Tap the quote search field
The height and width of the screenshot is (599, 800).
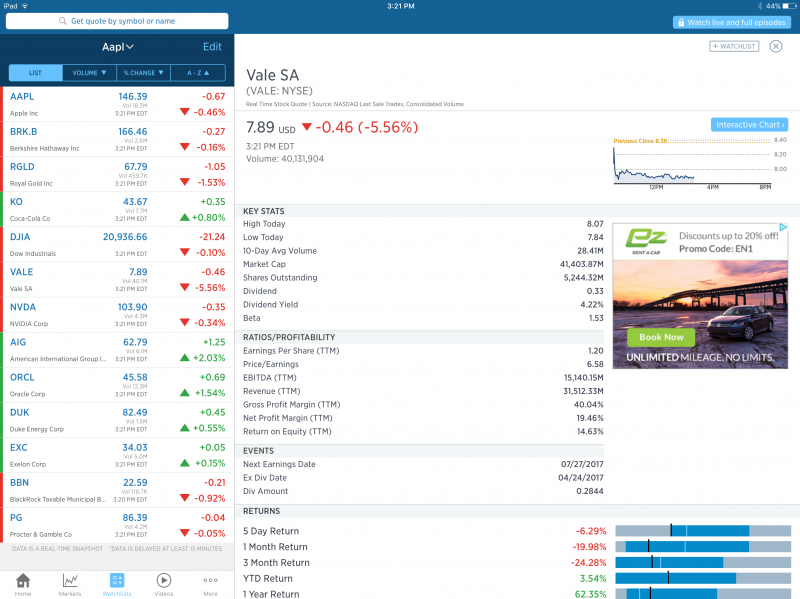pyautogui.click(x=117, y=21)
